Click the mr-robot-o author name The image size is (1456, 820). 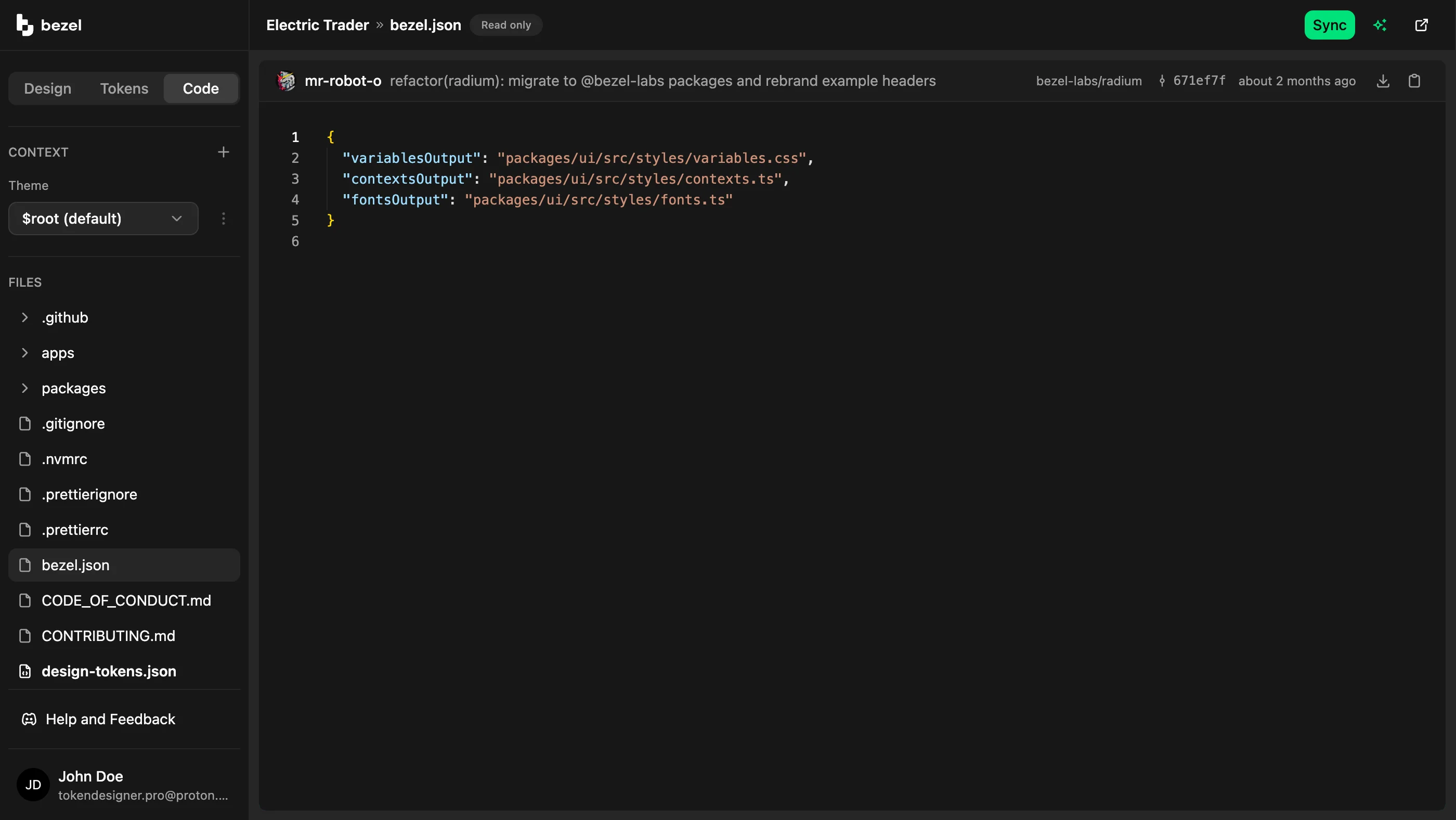(x=343, y=81)
